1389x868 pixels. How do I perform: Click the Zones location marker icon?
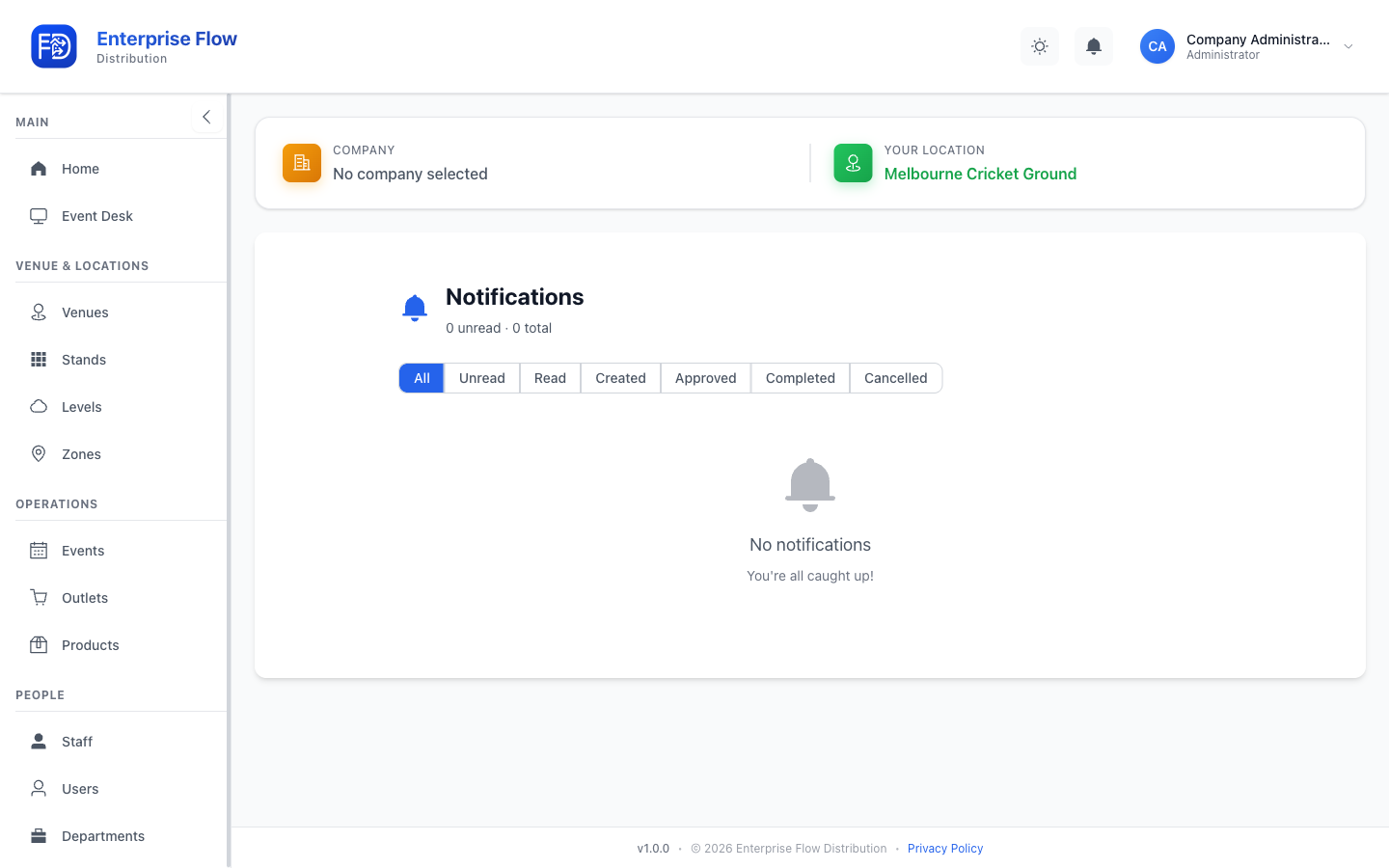point(39,454)
